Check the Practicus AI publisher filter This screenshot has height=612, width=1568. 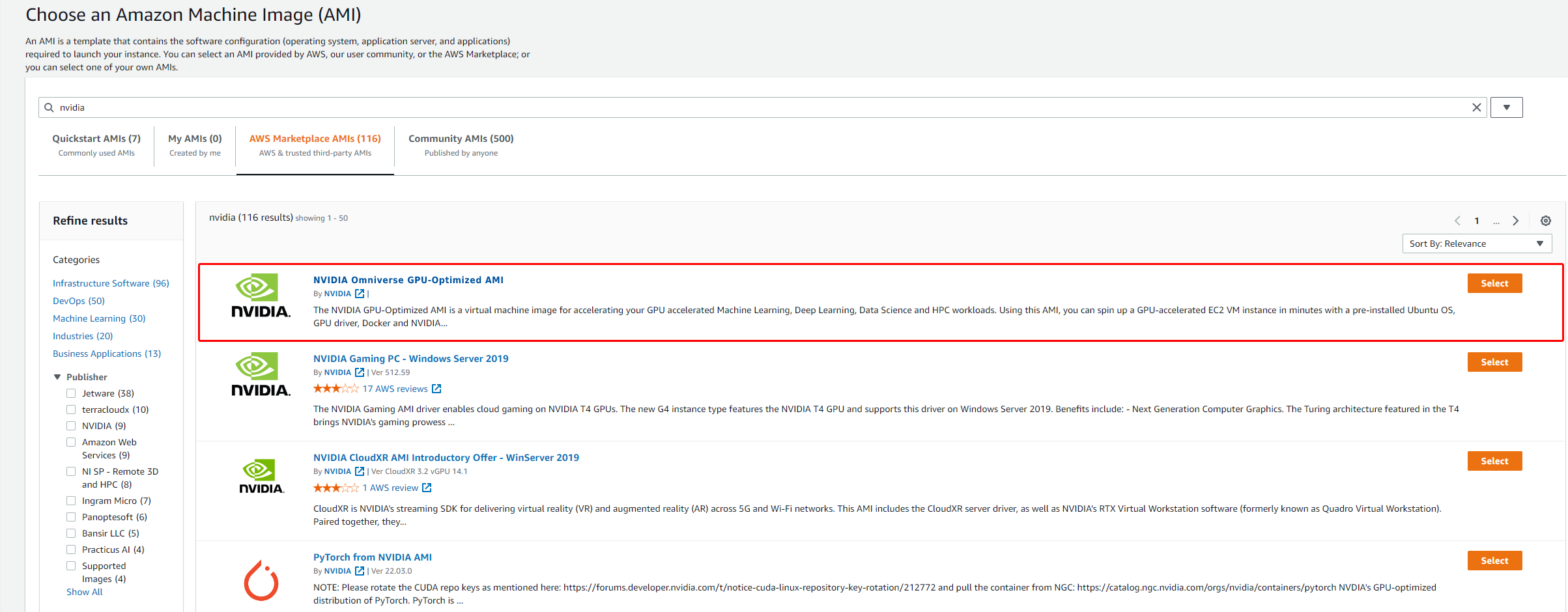[x=71, y=549]
